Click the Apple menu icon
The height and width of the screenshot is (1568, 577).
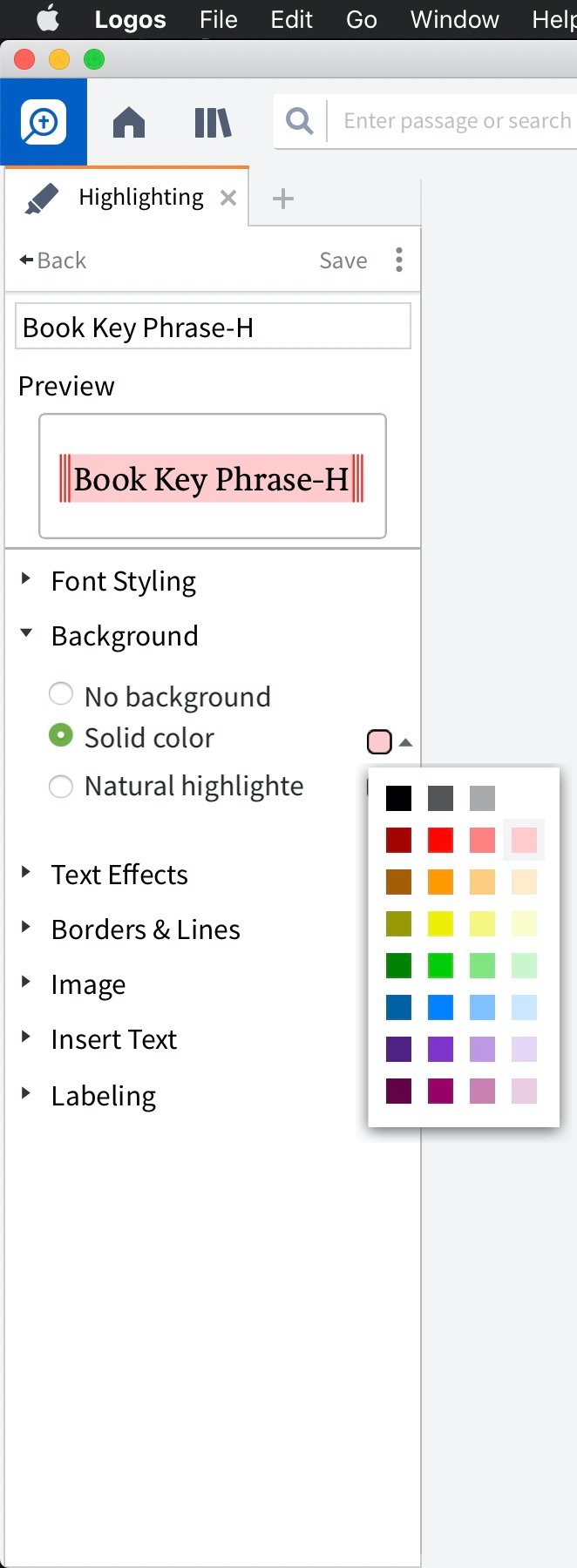click(x=48, y=18)
